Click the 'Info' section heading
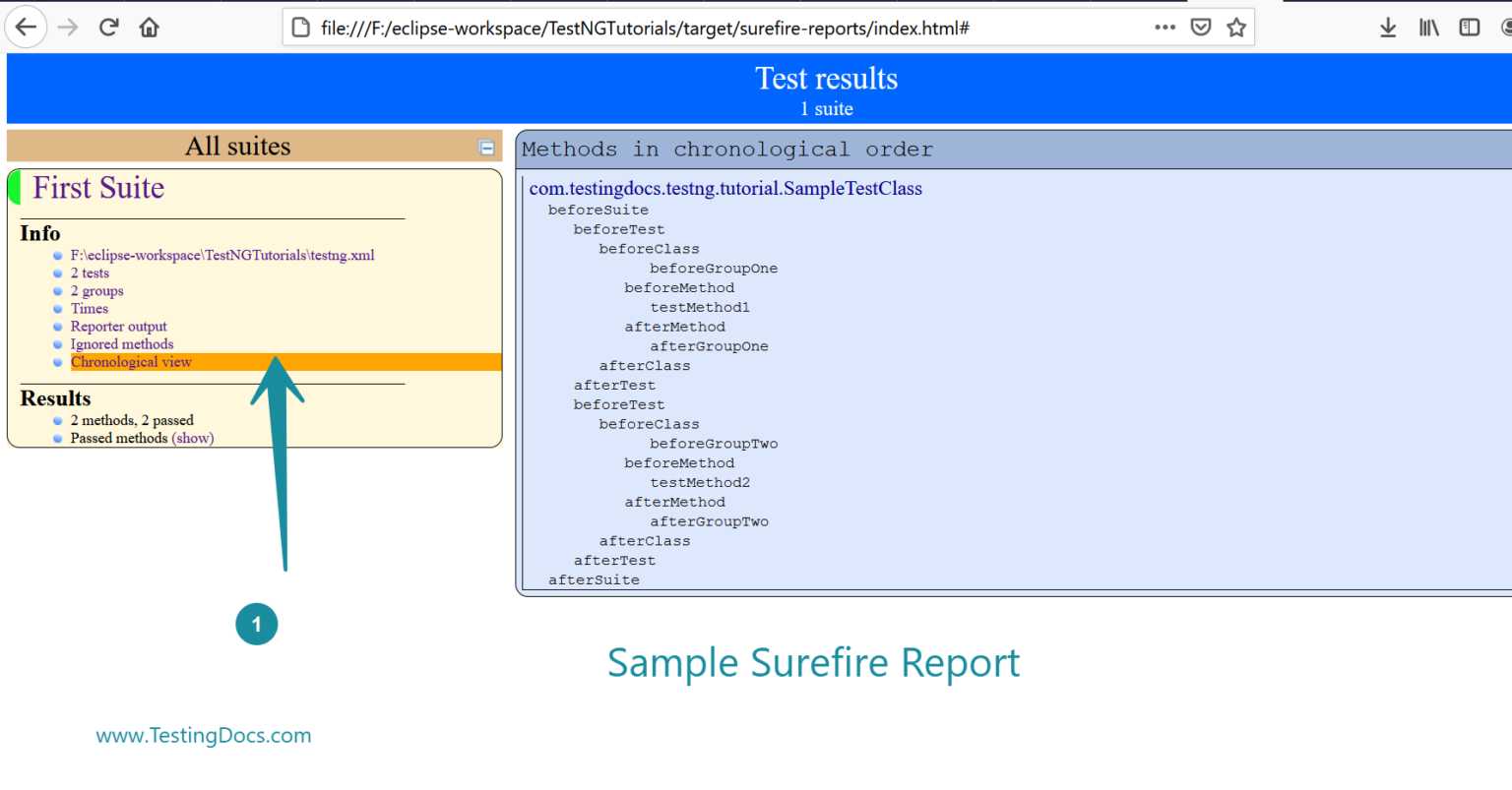 [x=40, y=233]
